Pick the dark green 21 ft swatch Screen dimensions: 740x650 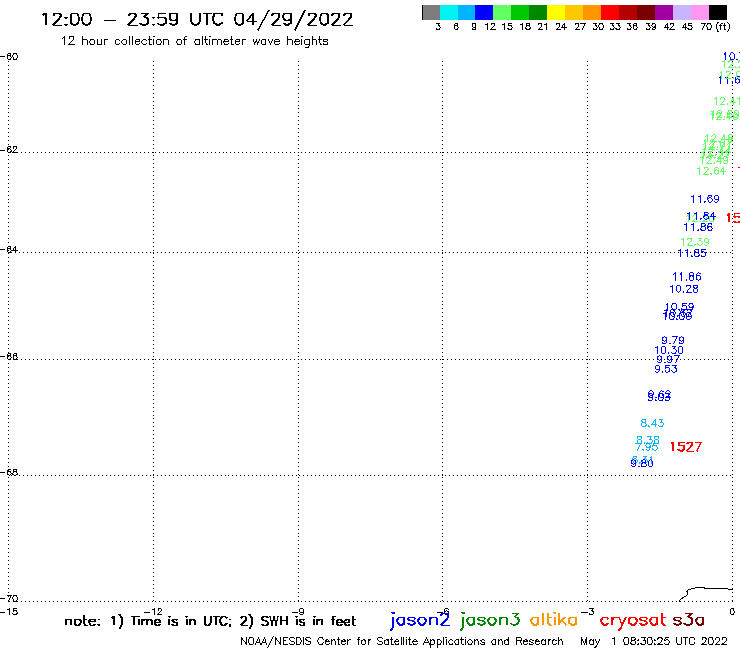pos(538,12)
